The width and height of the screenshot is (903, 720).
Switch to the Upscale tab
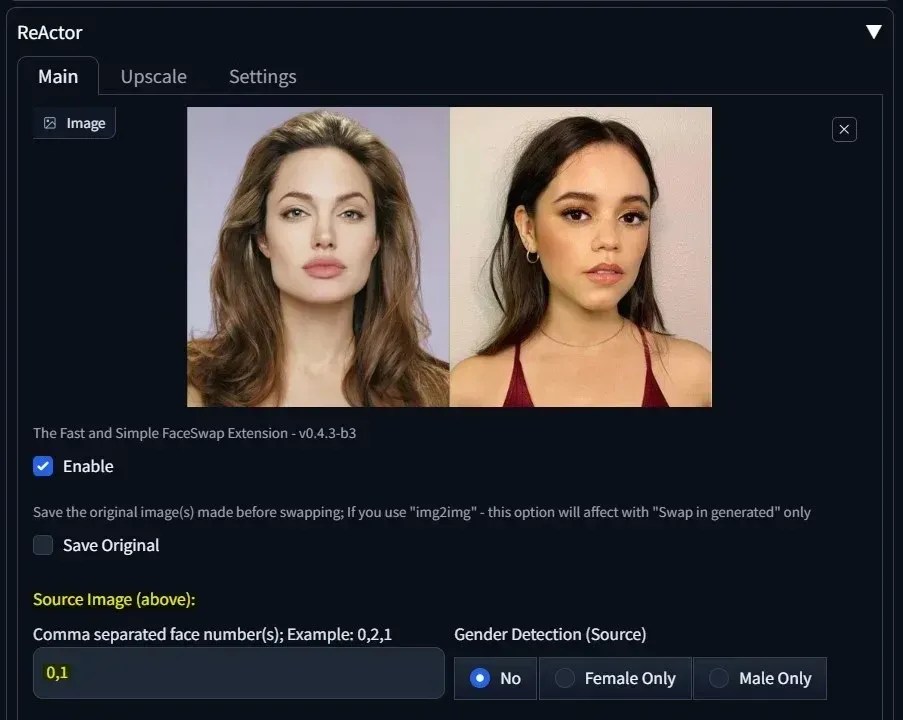click(x=153, y=76)
